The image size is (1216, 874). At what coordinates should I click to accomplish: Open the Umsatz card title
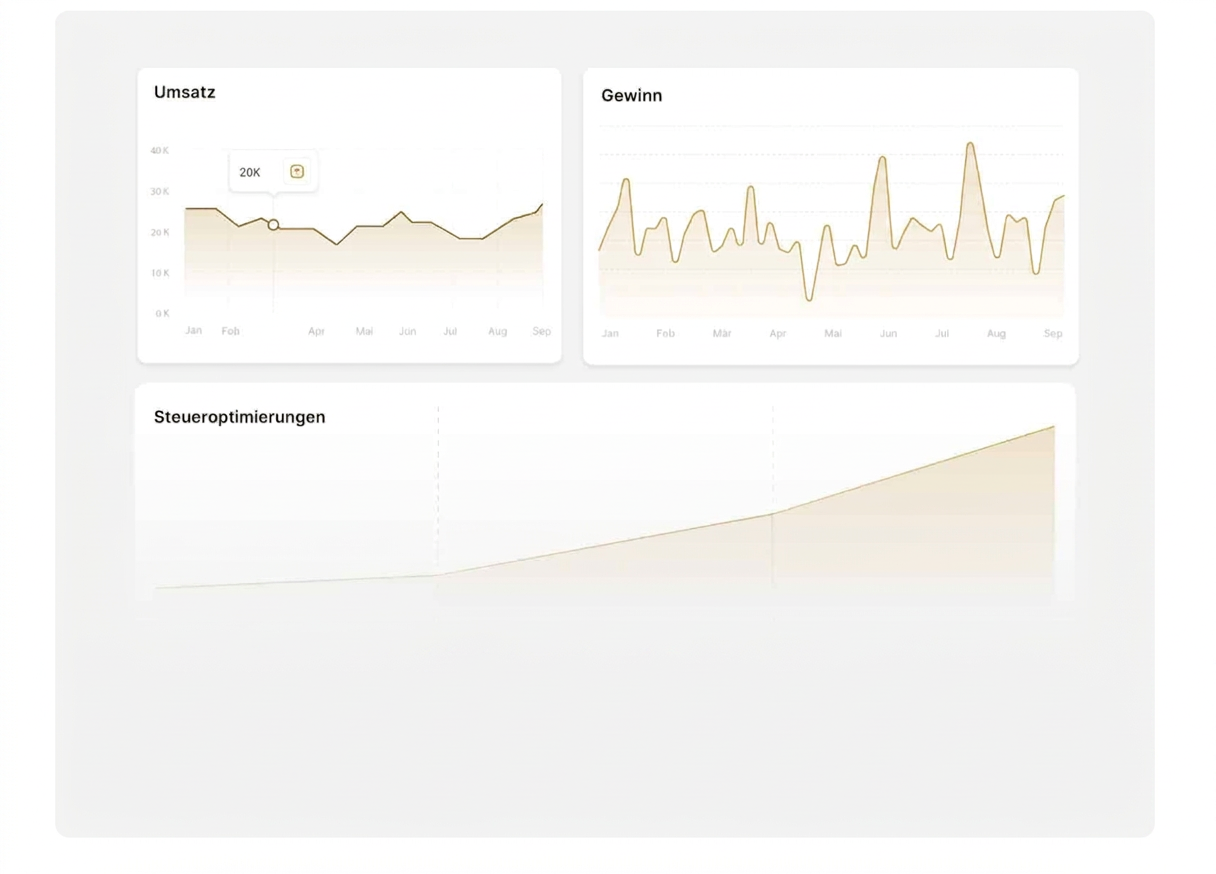click(x=185, y=92)
